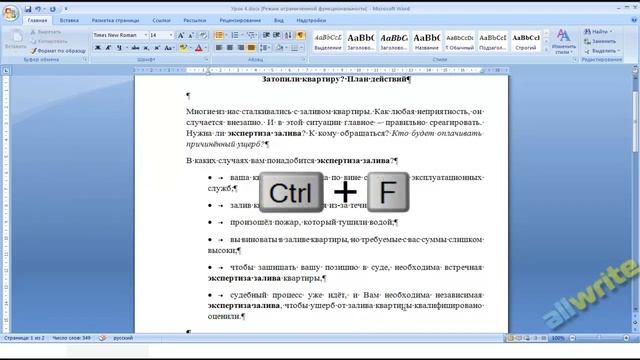Switch to the Главная ribbon tab
Viewport: 640px width, 360px height.
38,20
